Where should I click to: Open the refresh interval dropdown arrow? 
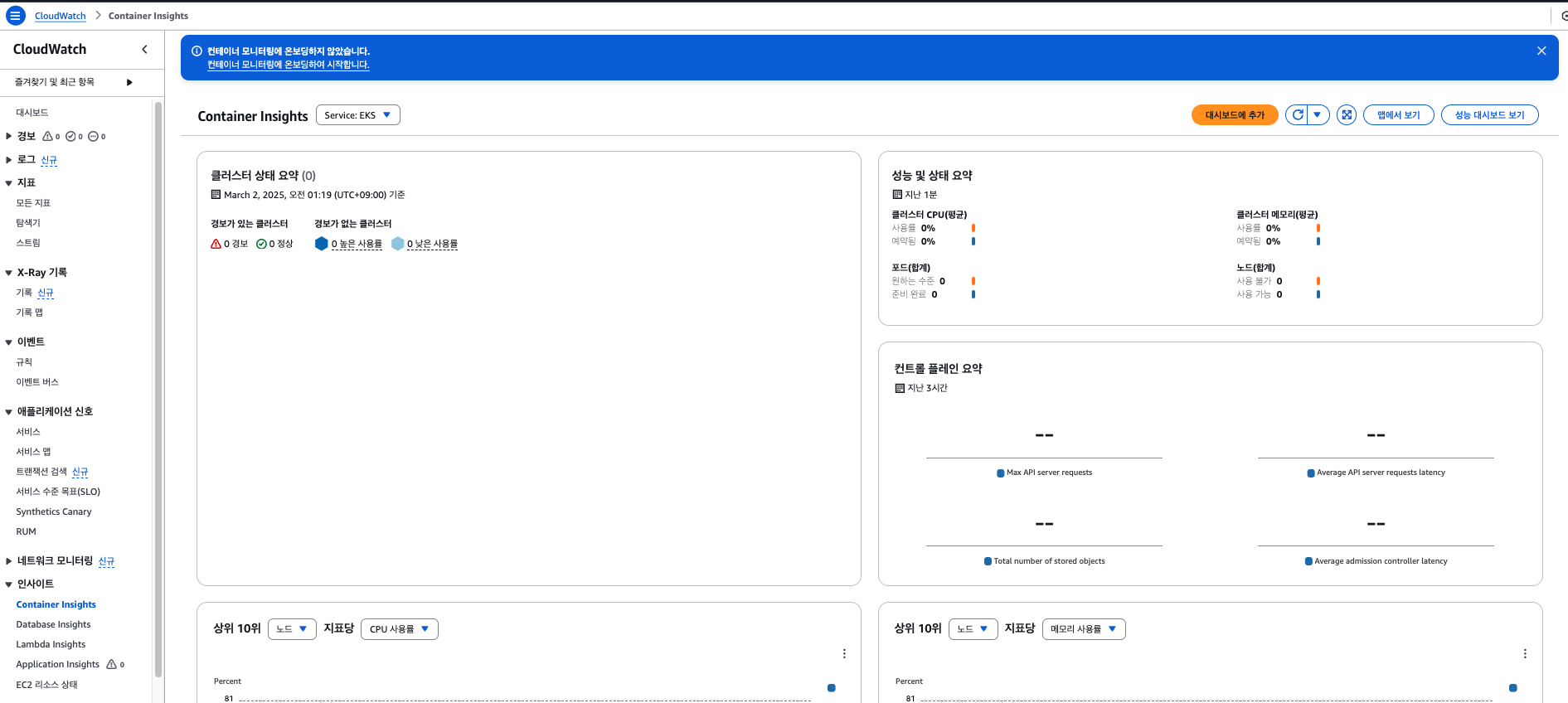coord(1318,115)
